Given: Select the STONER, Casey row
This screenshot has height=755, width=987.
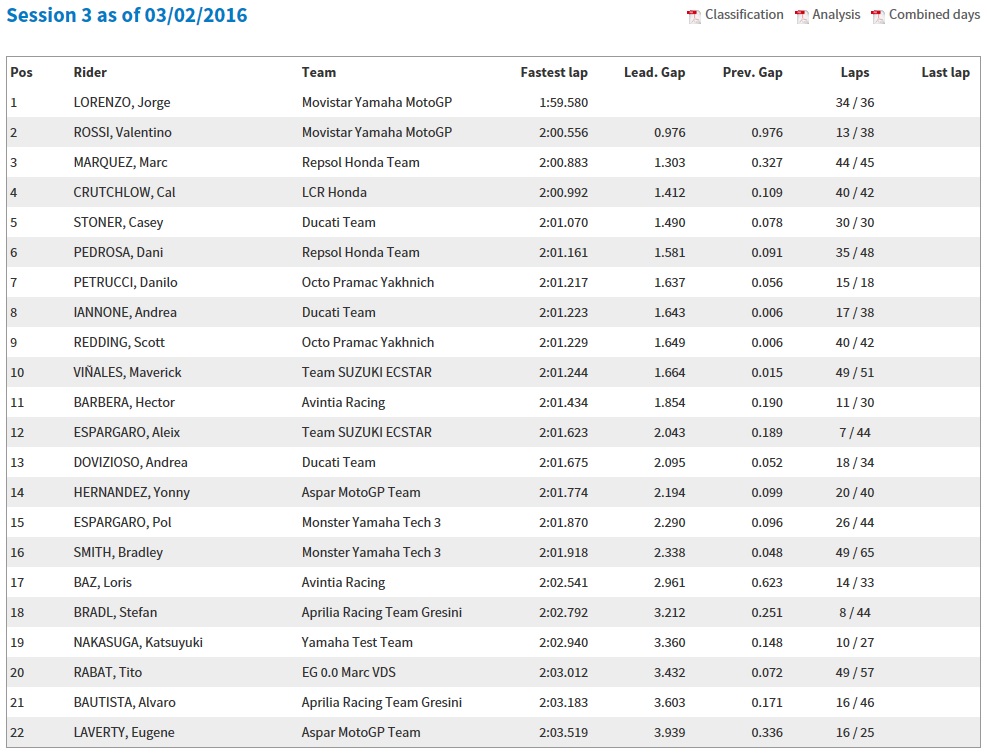Looking at the screenshot, I should (494, 222).
